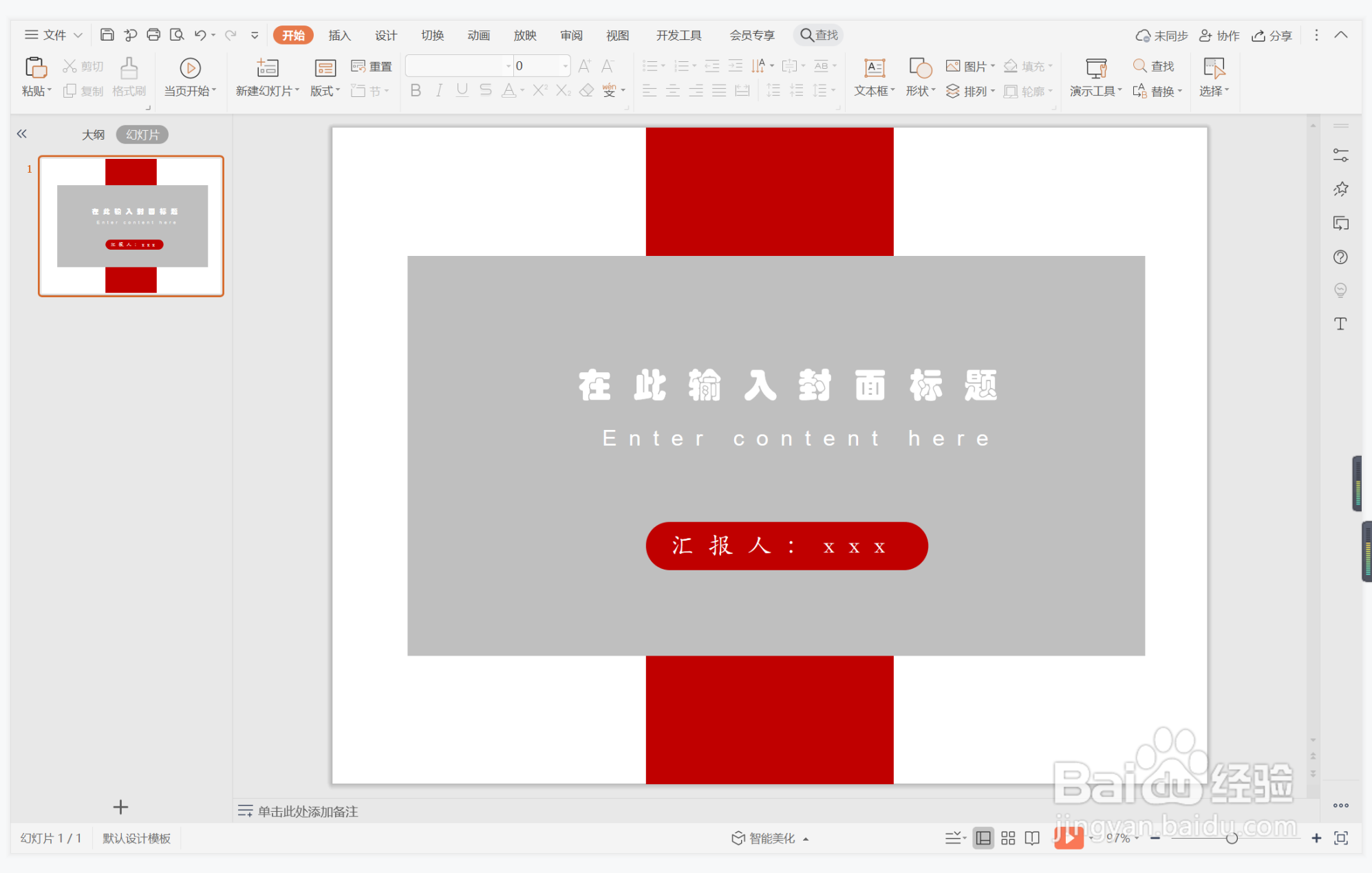Toggle bold formatting

[x=415, y=90]
